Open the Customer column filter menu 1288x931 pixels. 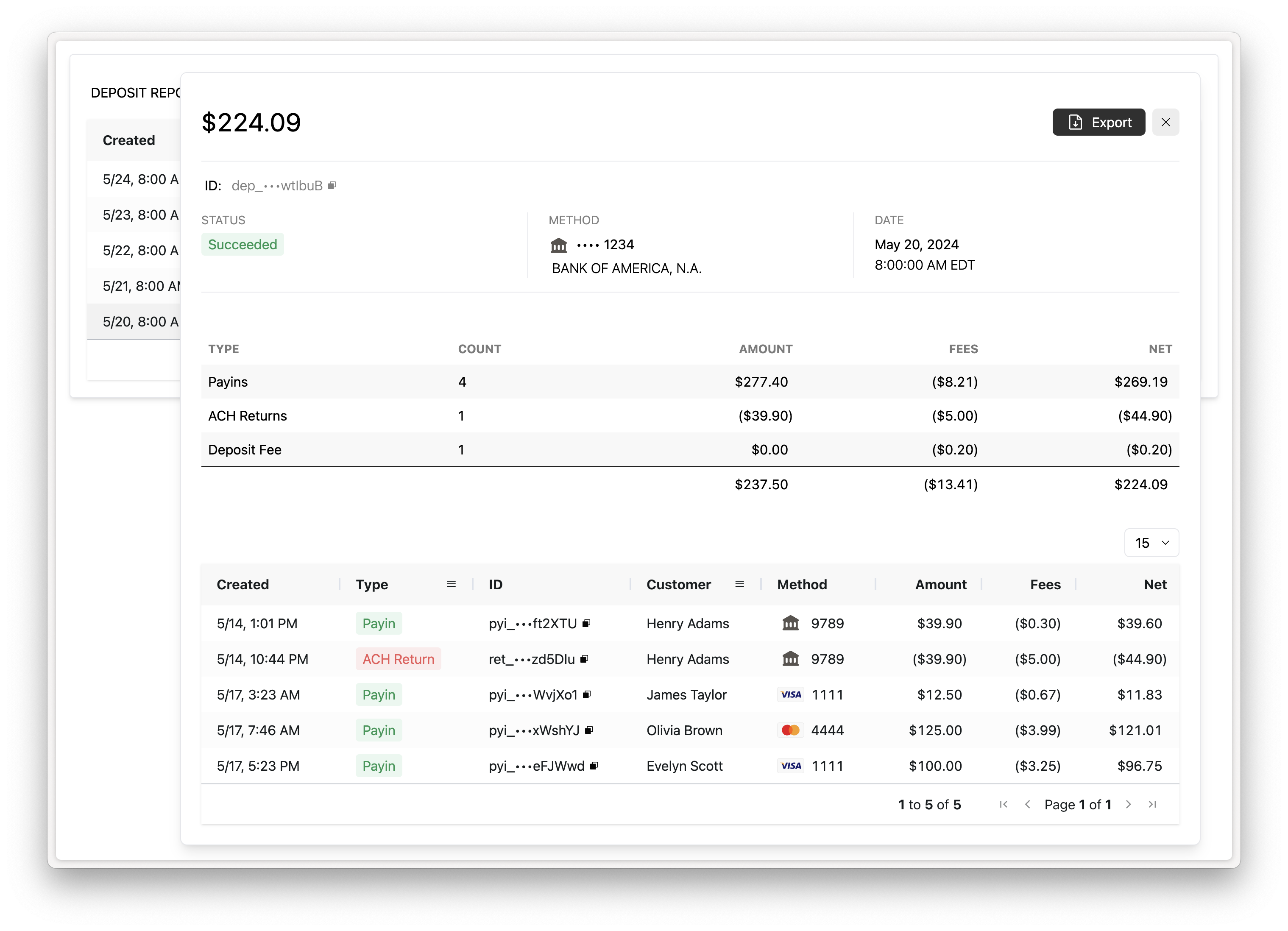739,584
